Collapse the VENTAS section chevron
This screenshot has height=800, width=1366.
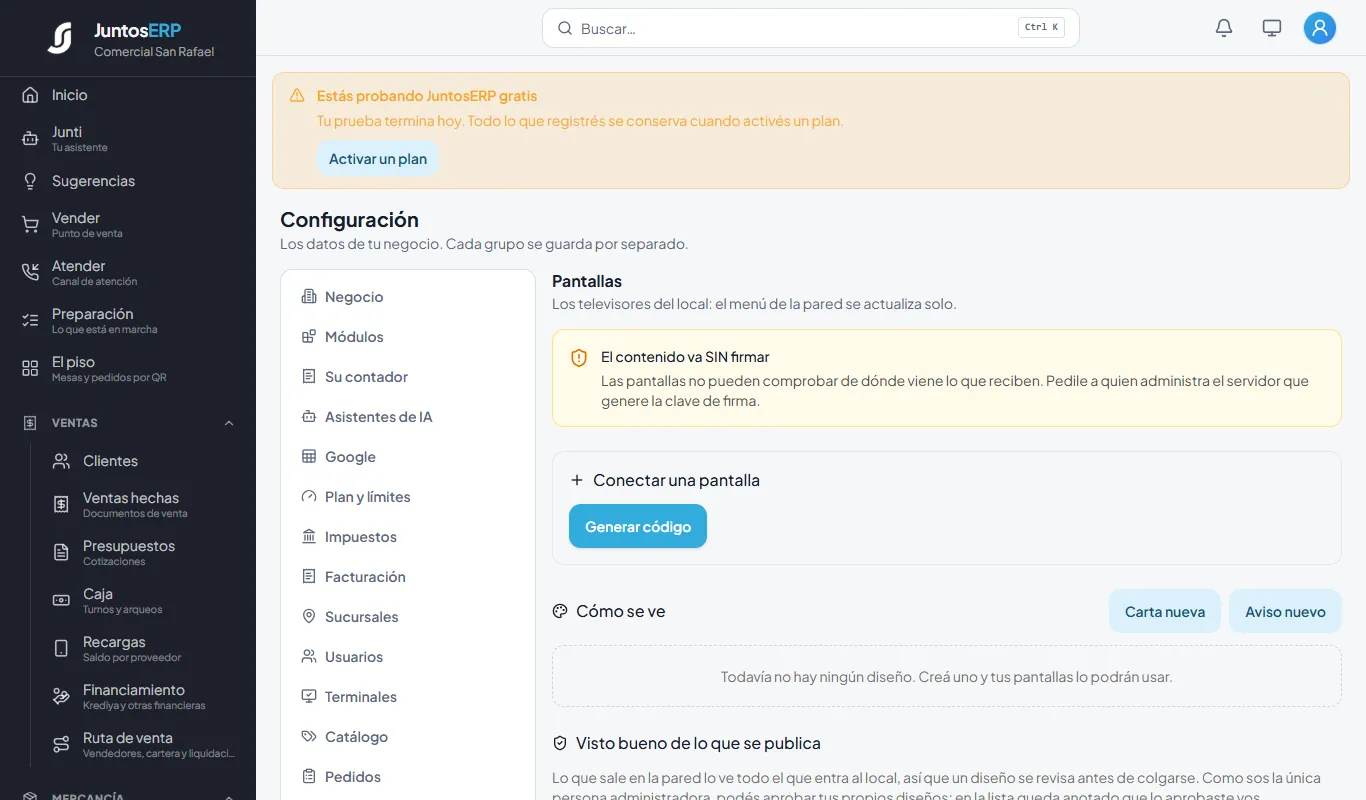(x=229, y=423)
